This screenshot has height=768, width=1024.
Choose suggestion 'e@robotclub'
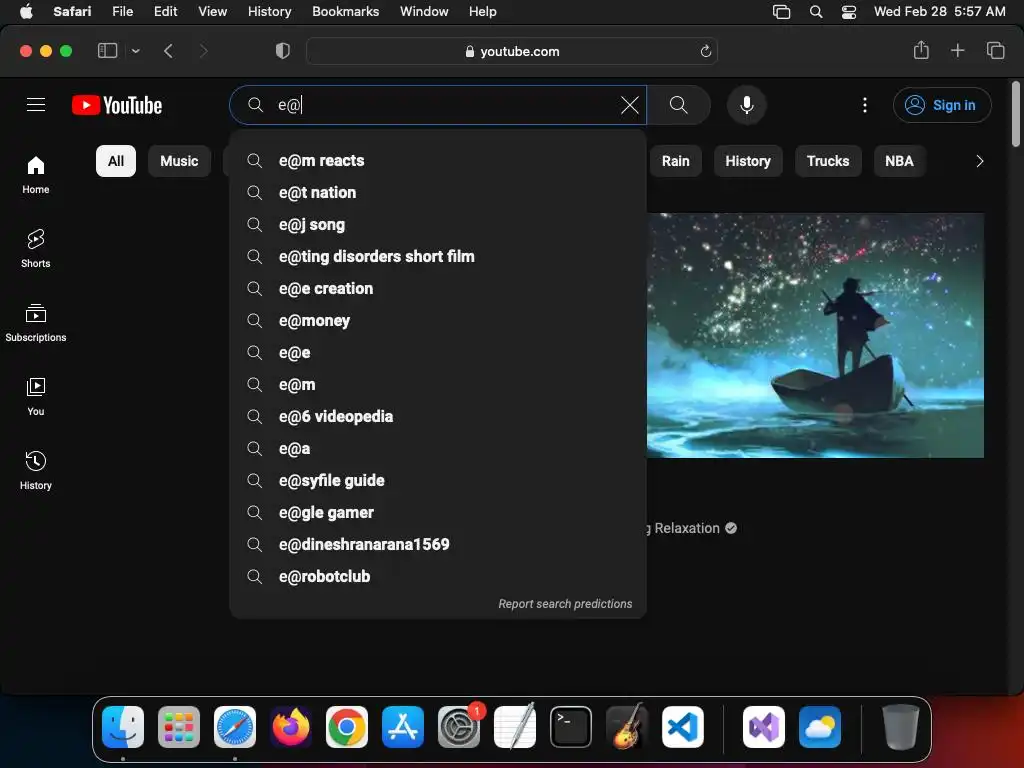(x=438, y=577)
